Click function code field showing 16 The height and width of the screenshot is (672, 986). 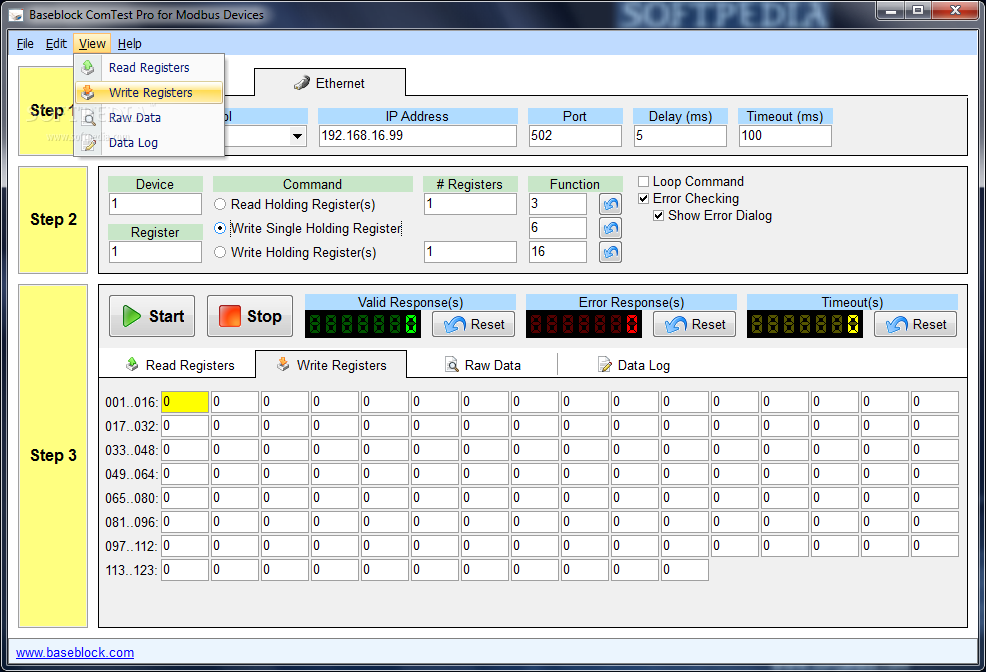point(558,252)
